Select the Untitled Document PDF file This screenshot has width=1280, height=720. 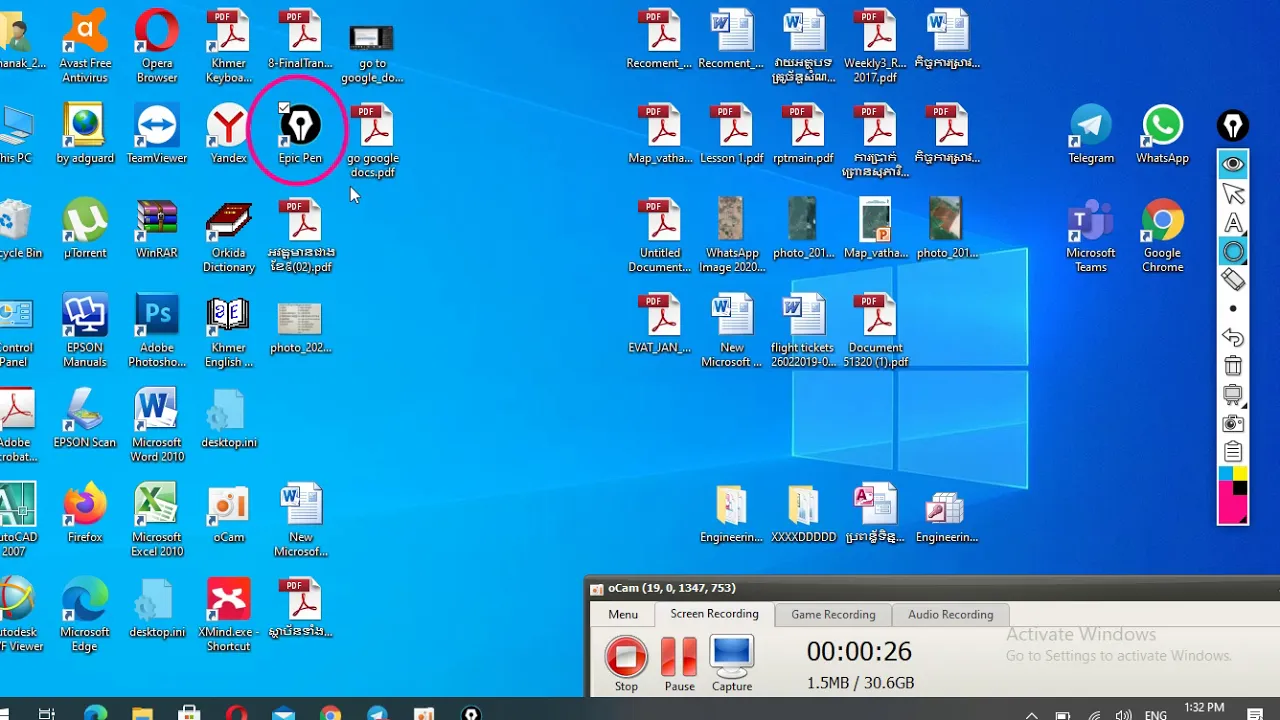660,237
